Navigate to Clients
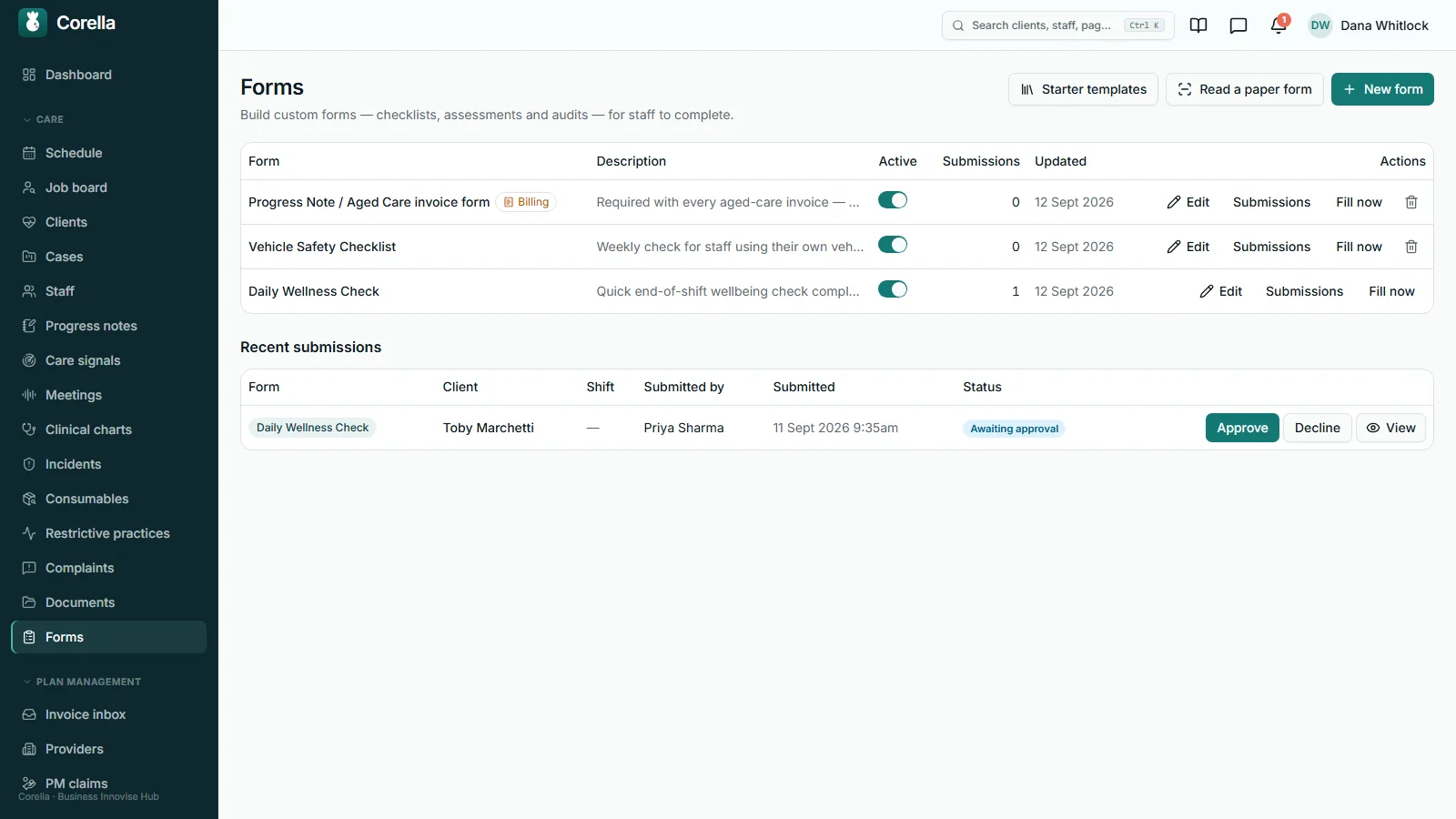Image resolution: width=1456 pixels, height=819 pixels. point(109,222)
